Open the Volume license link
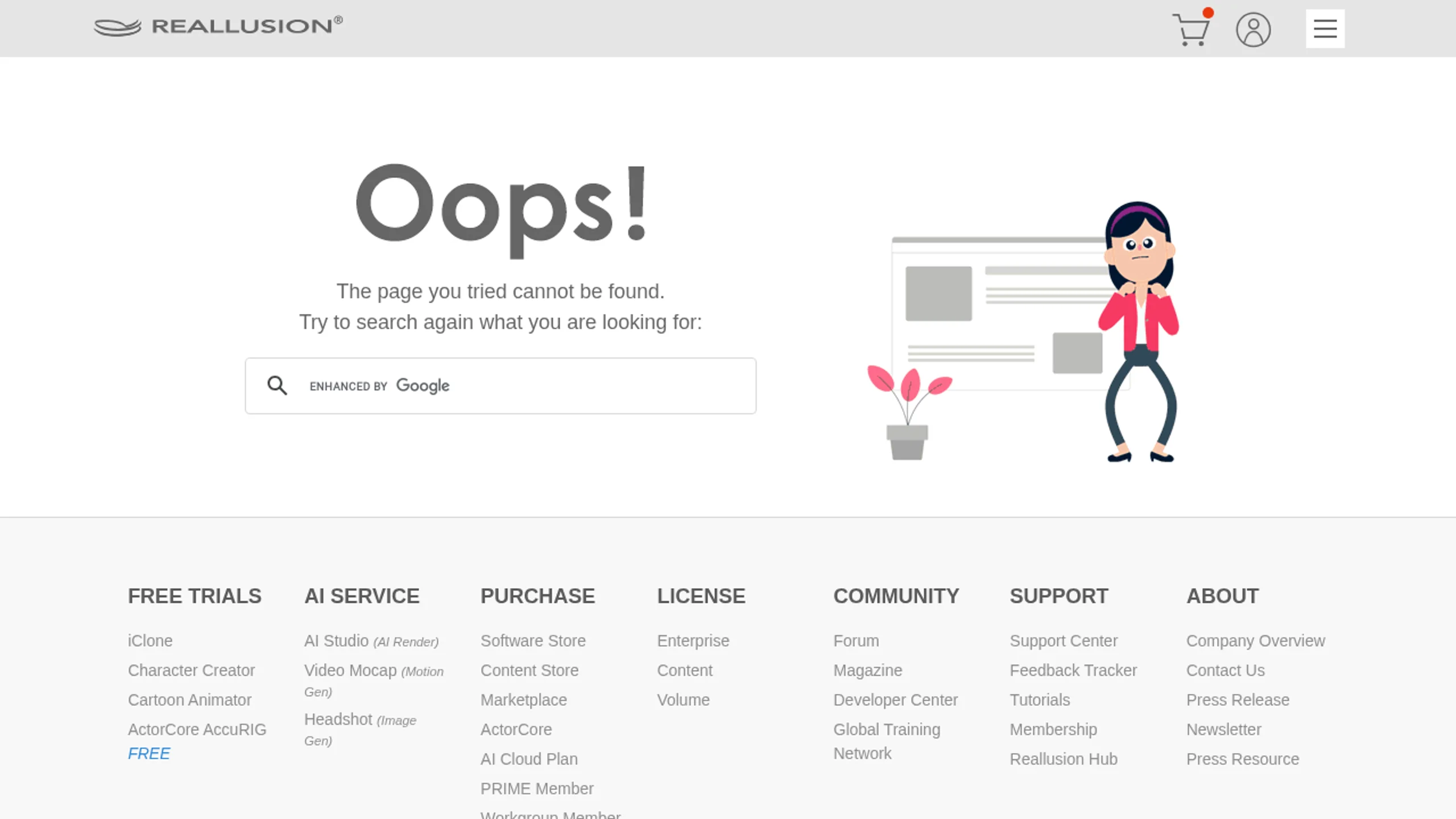 pos(683,700)
